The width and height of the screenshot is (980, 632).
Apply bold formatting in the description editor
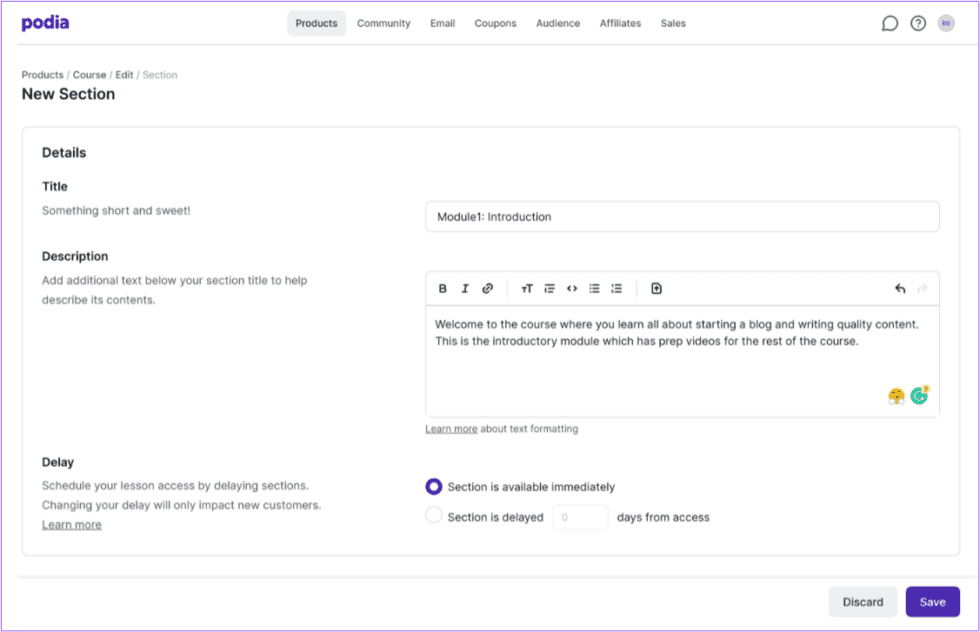(x=442, y=288)
